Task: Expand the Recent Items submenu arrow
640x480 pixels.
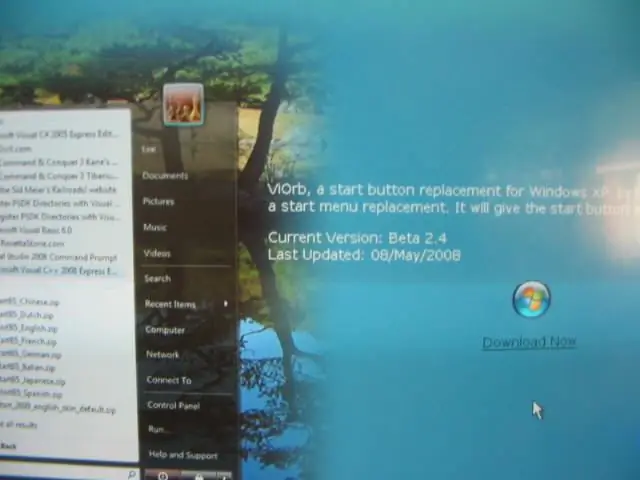Action: pyautogui.click(x=226, y=303)
